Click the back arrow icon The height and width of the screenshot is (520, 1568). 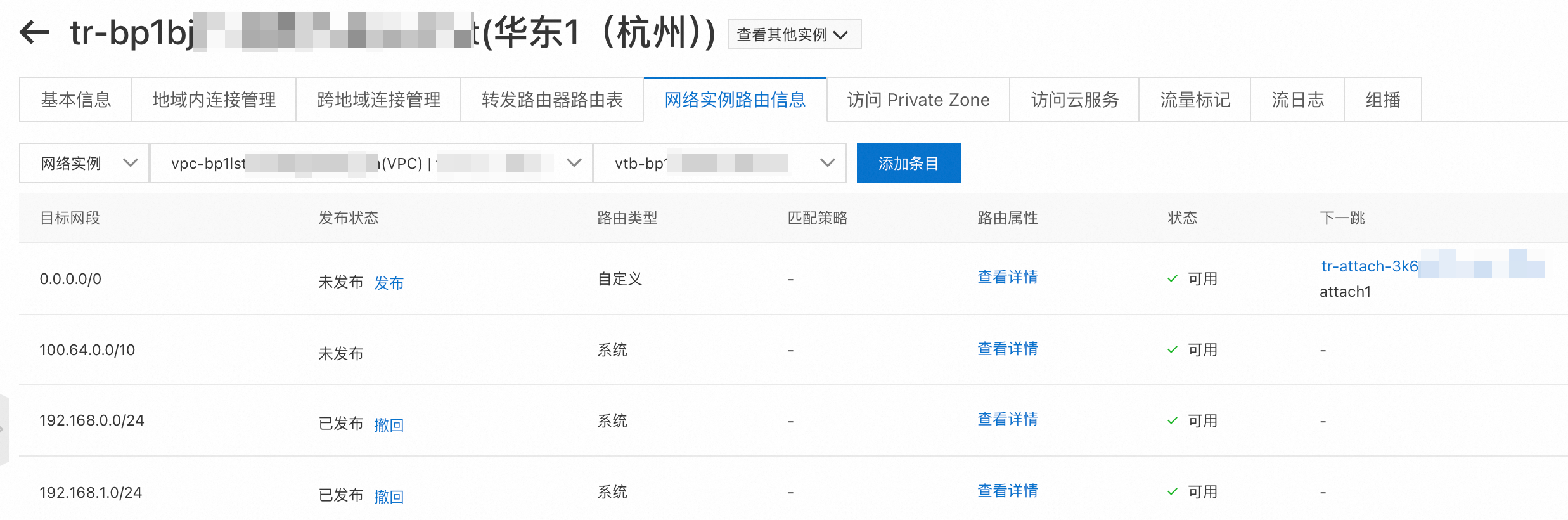click(x=34, y=32)
